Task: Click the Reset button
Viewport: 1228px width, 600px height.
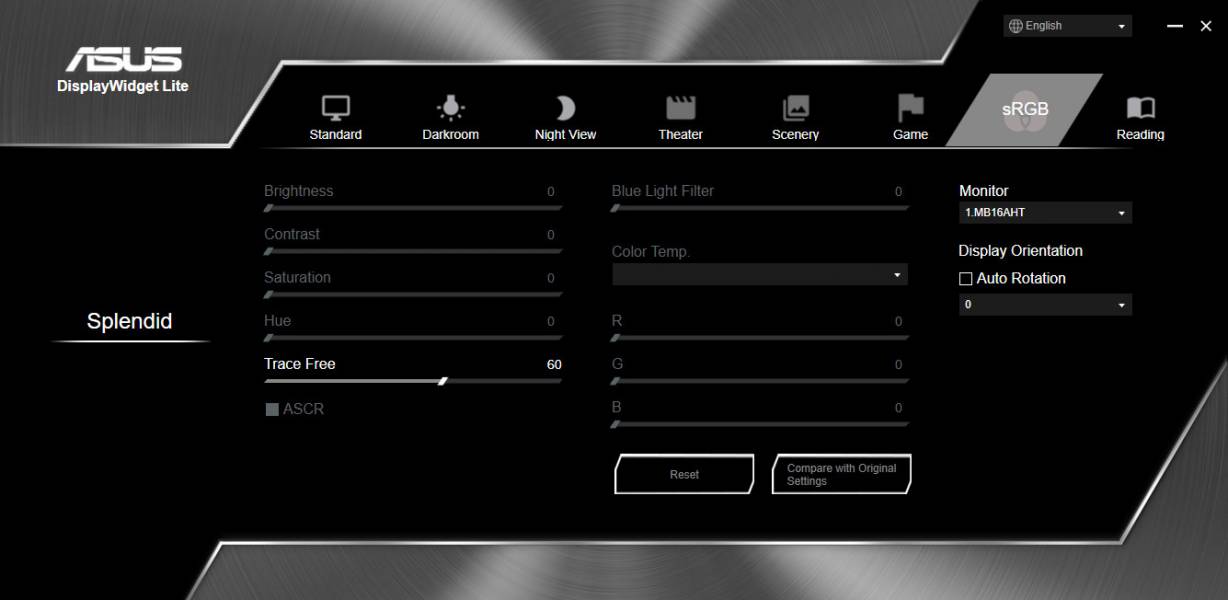Action: click(684, 474)
